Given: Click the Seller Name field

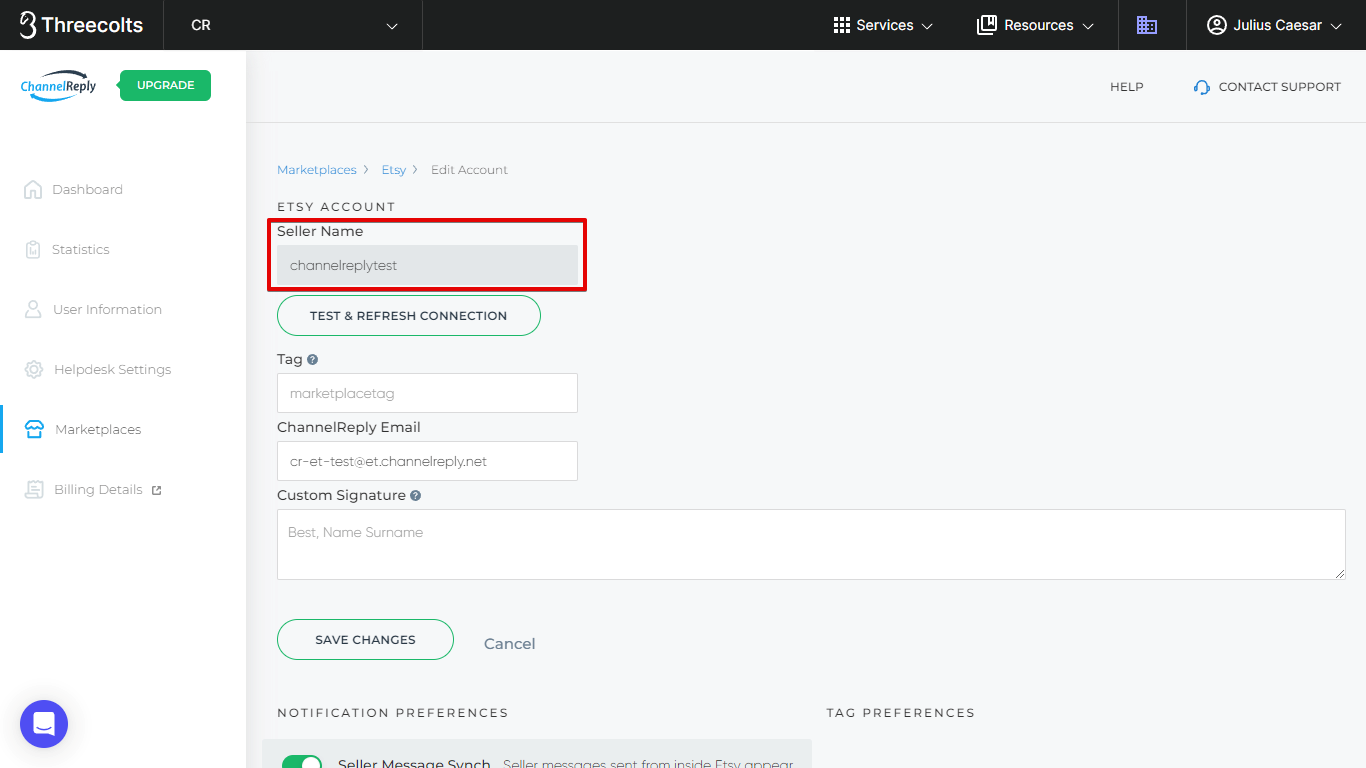Looking at the screenshot, I should [427, 265].
